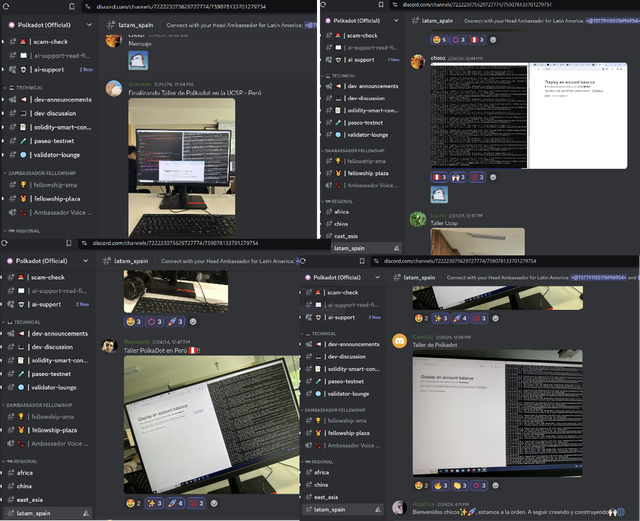The image size is (640, 521).
Task: Collapse TECHNICAL category in chooz's chat sidebar
Action: click(x=345, y=75)
